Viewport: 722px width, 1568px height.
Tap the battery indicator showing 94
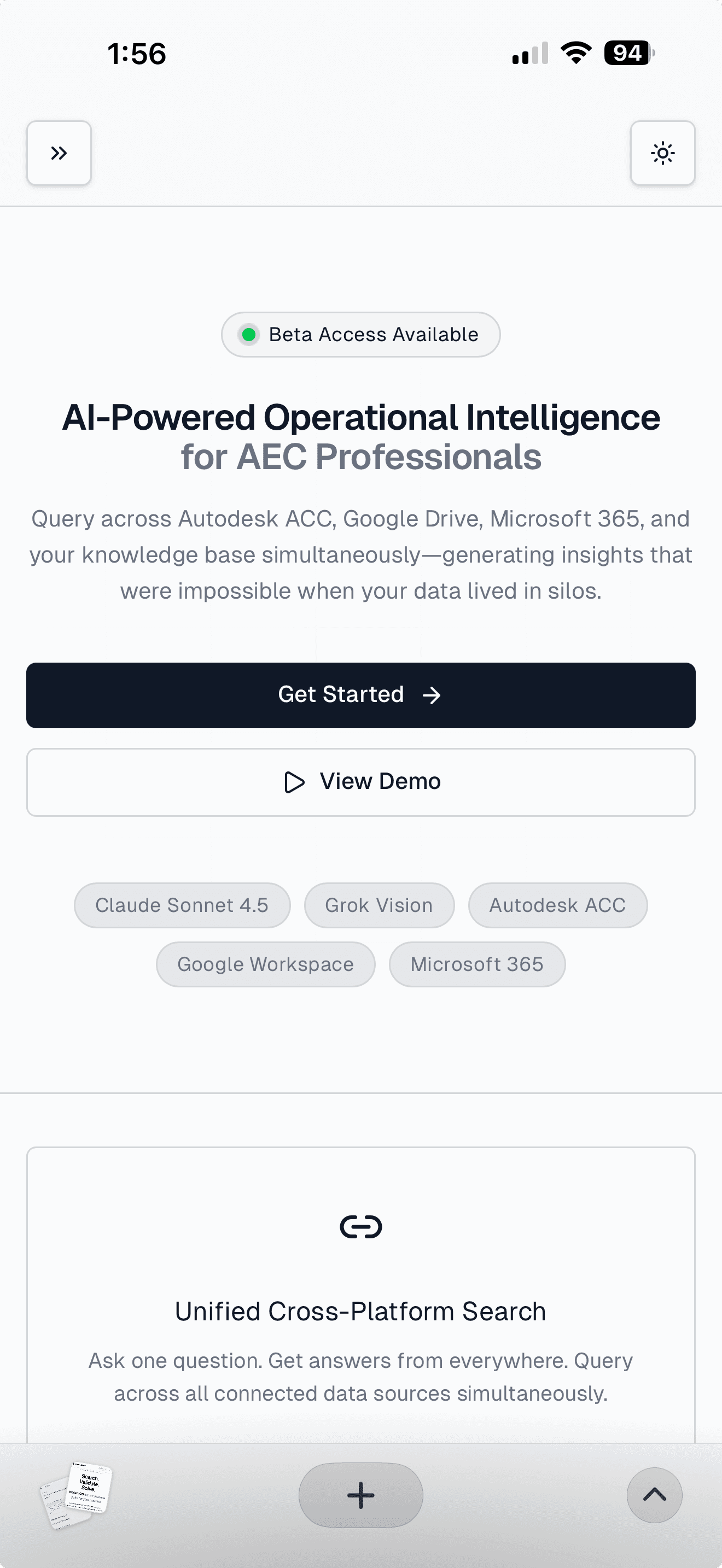[626, 53]
